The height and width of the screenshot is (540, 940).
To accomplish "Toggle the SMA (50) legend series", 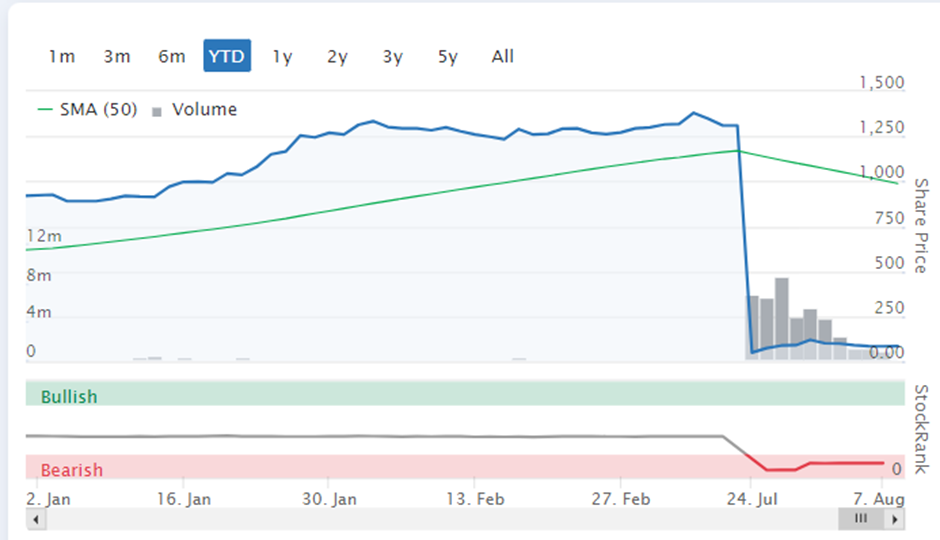I will [88, 110].
